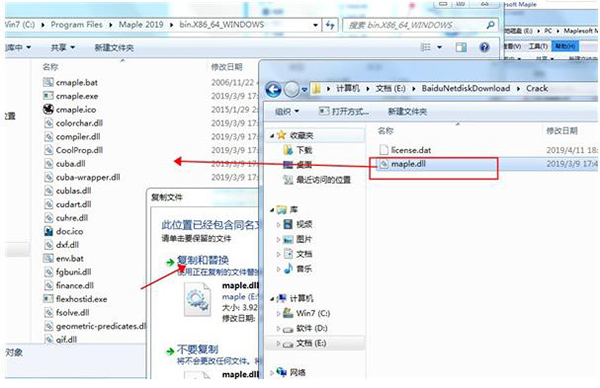
Task: Choose 不要复制 in the copy dialog
Action: click(197, 349)
